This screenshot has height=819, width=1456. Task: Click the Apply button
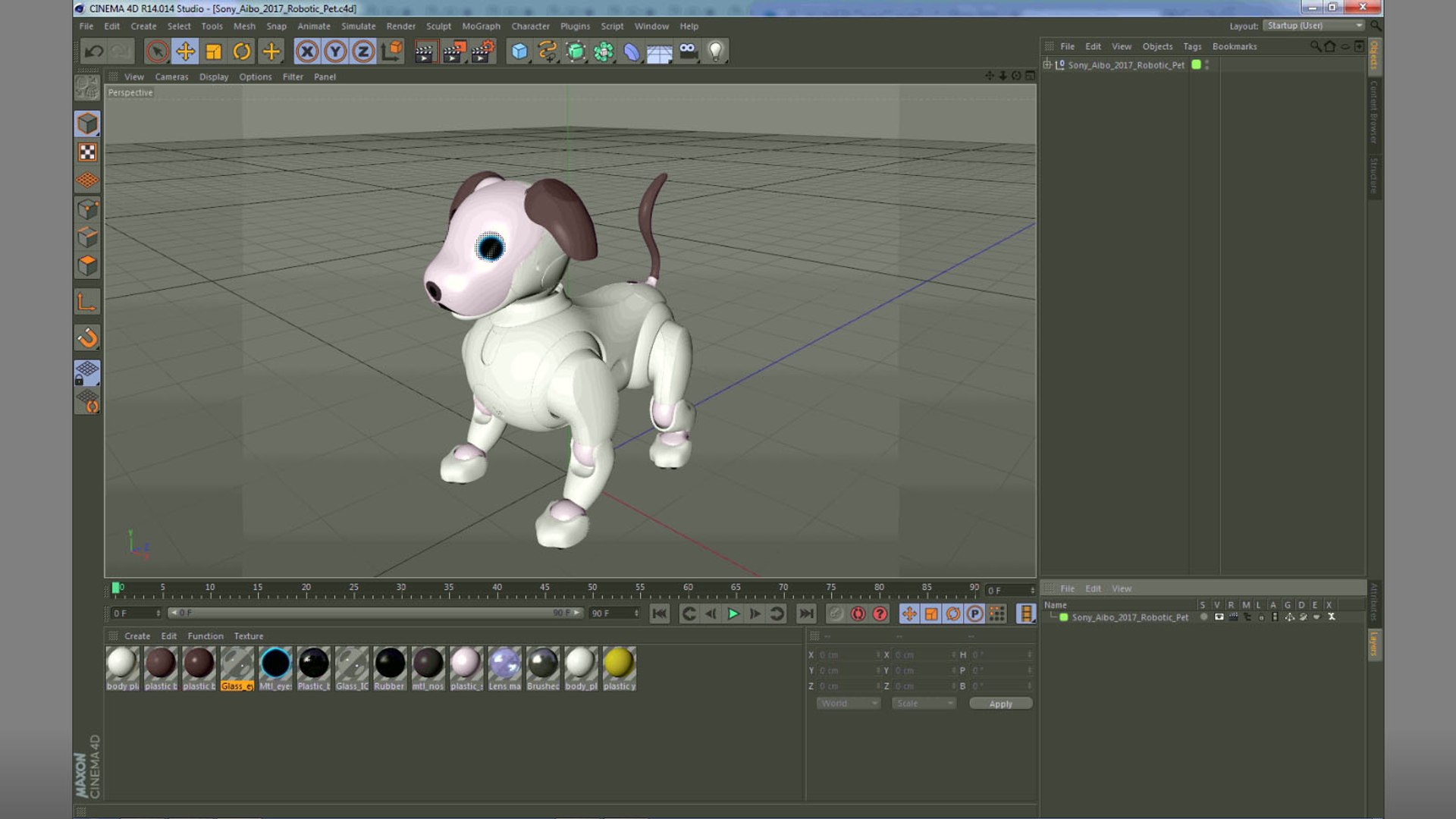pyautogui.click(x=1000, y=704)
